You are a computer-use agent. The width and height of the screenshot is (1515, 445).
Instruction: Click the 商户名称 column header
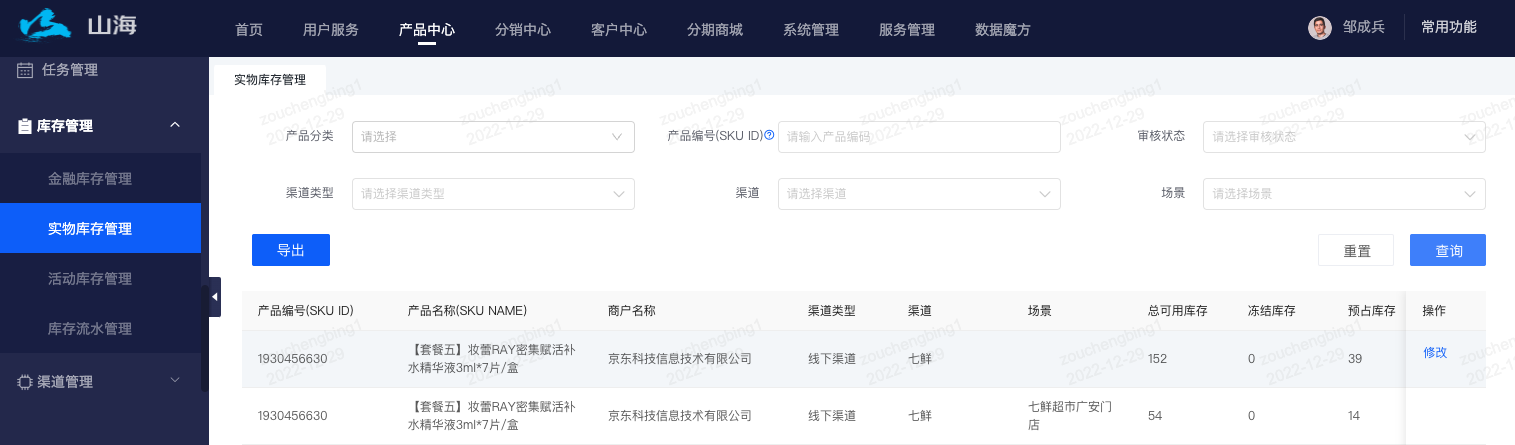tap(632, 311)
